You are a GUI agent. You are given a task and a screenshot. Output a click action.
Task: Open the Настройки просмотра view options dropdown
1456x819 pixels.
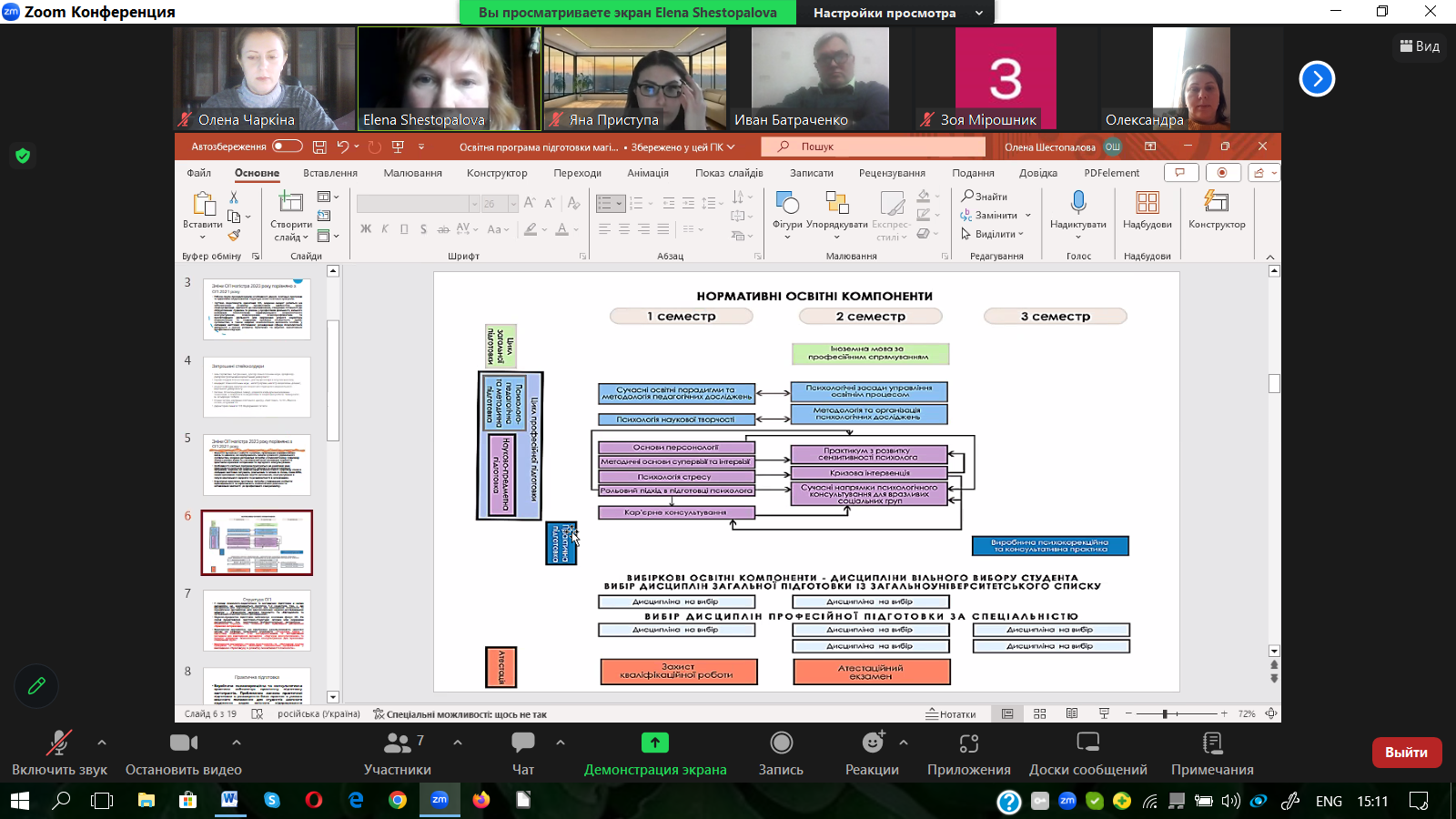tap(897, 13)
